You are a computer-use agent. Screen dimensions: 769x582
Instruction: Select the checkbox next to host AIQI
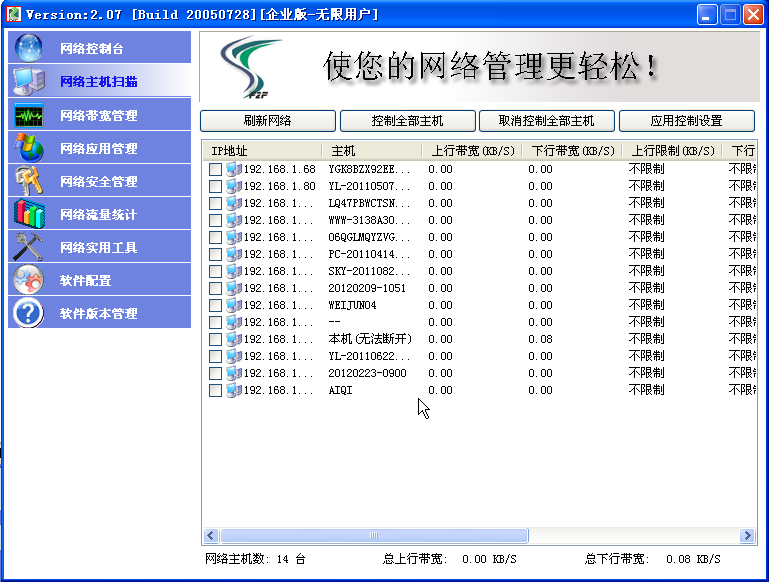coord(215,390)
